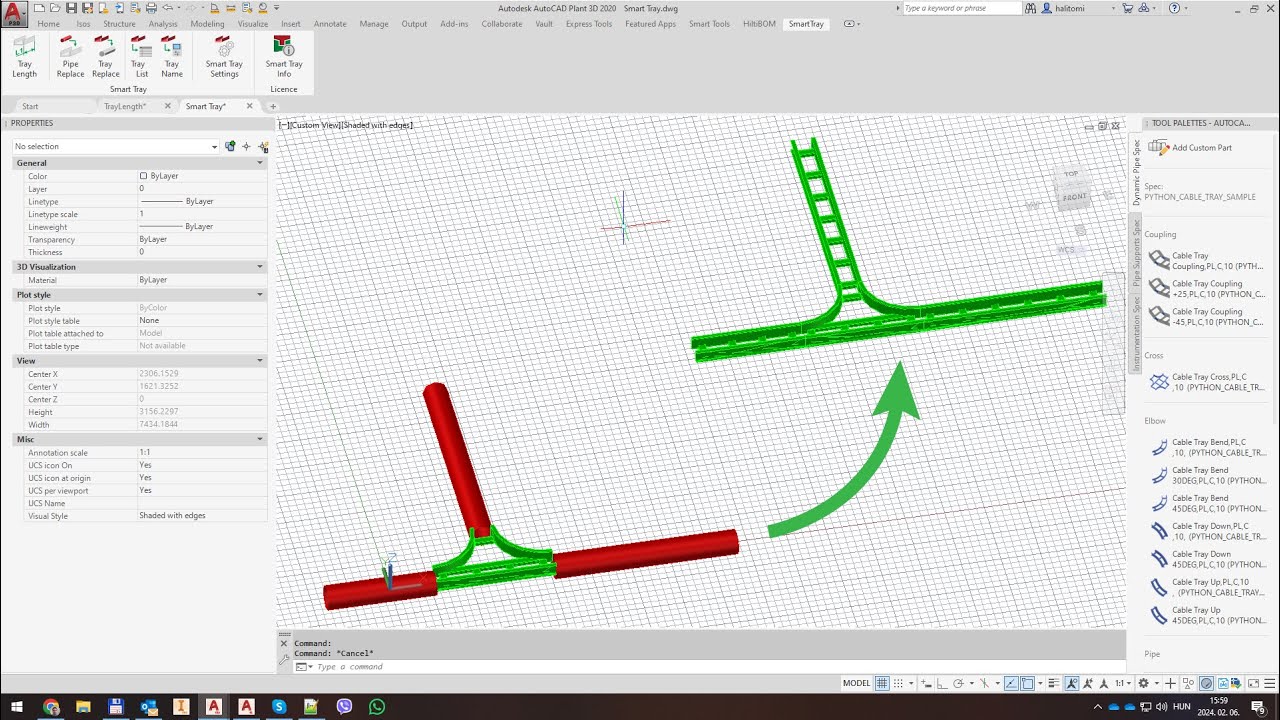
Task: Open Chrome from the Windows taskbar
Action: pos(50,707)
